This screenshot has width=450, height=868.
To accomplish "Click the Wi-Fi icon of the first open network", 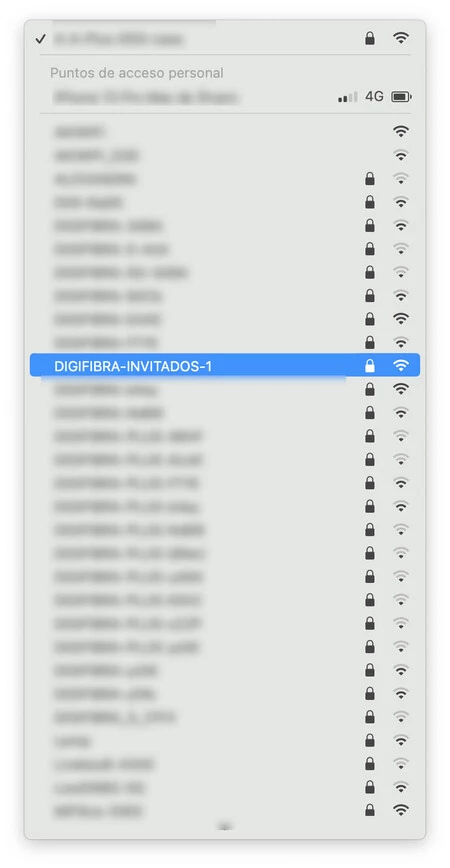I will tap(401, 131).
